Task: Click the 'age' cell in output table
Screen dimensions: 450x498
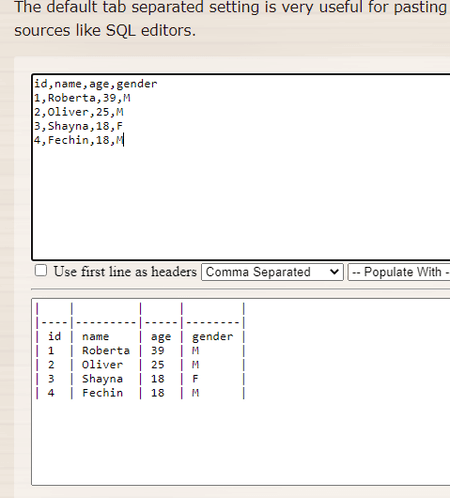Action: (x=161, y=337)
